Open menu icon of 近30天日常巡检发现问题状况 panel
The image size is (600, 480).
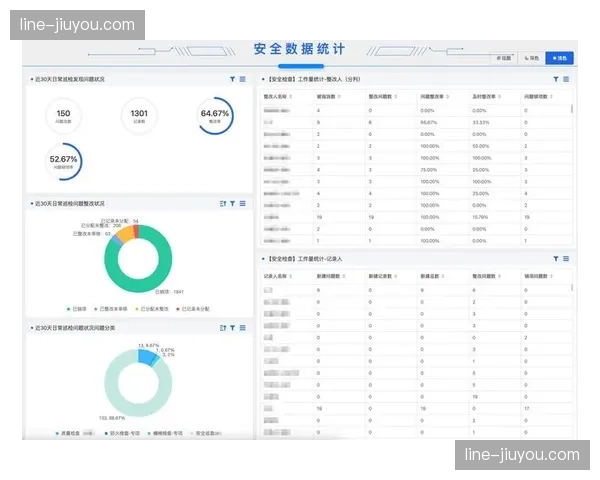coord(242,78)
